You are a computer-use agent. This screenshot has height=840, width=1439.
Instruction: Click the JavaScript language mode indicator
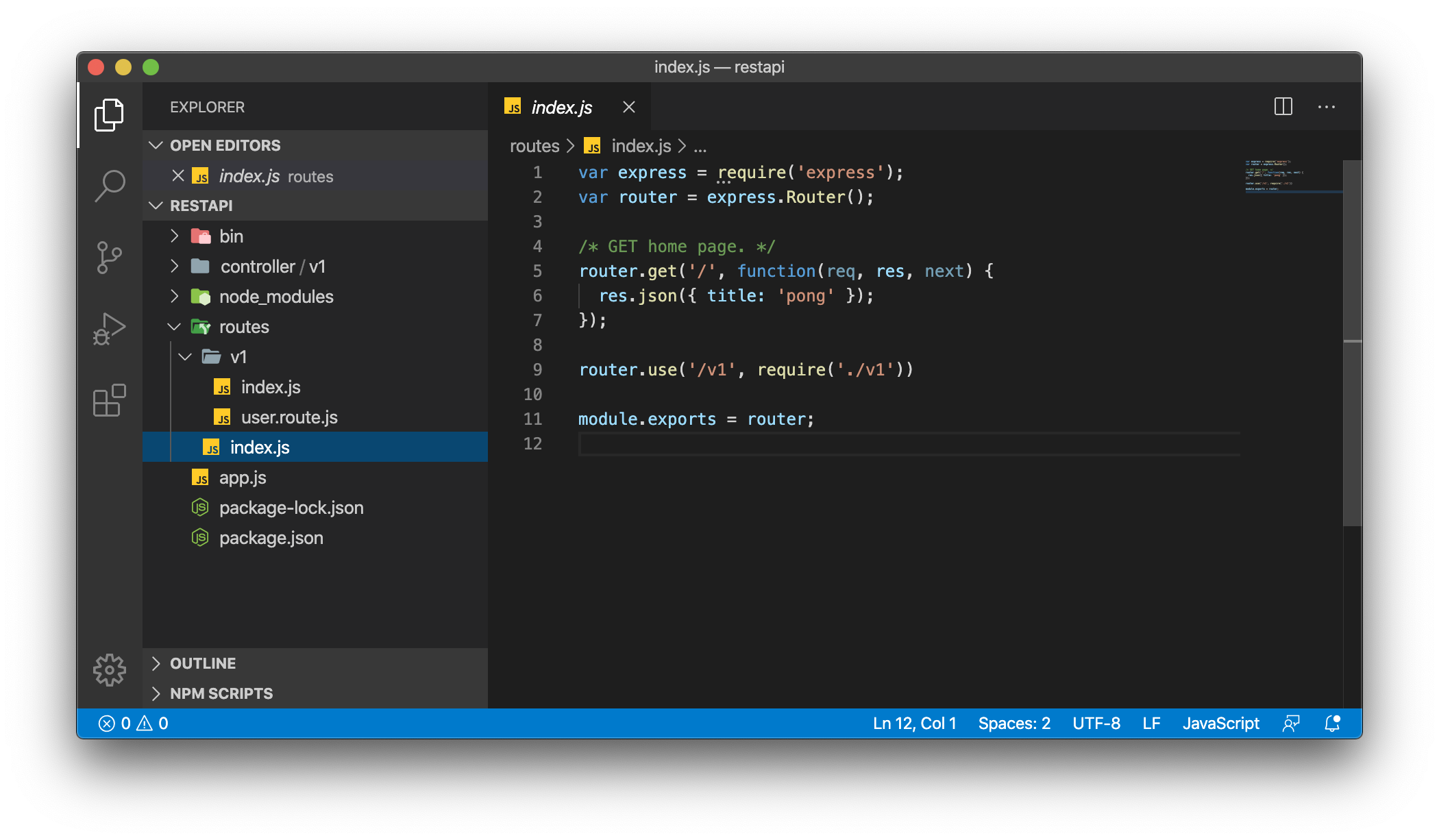point(1220,724)
